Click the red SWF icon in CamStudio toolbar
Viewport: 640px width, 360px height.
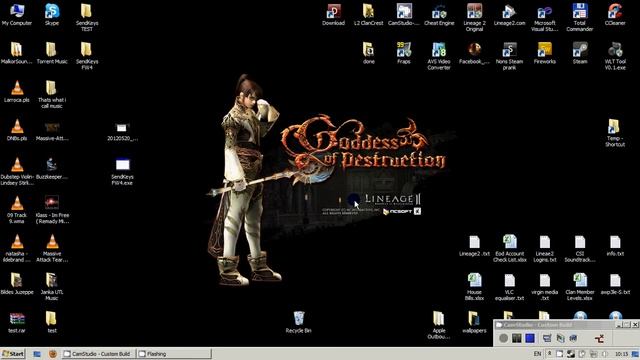click(599, 338)
